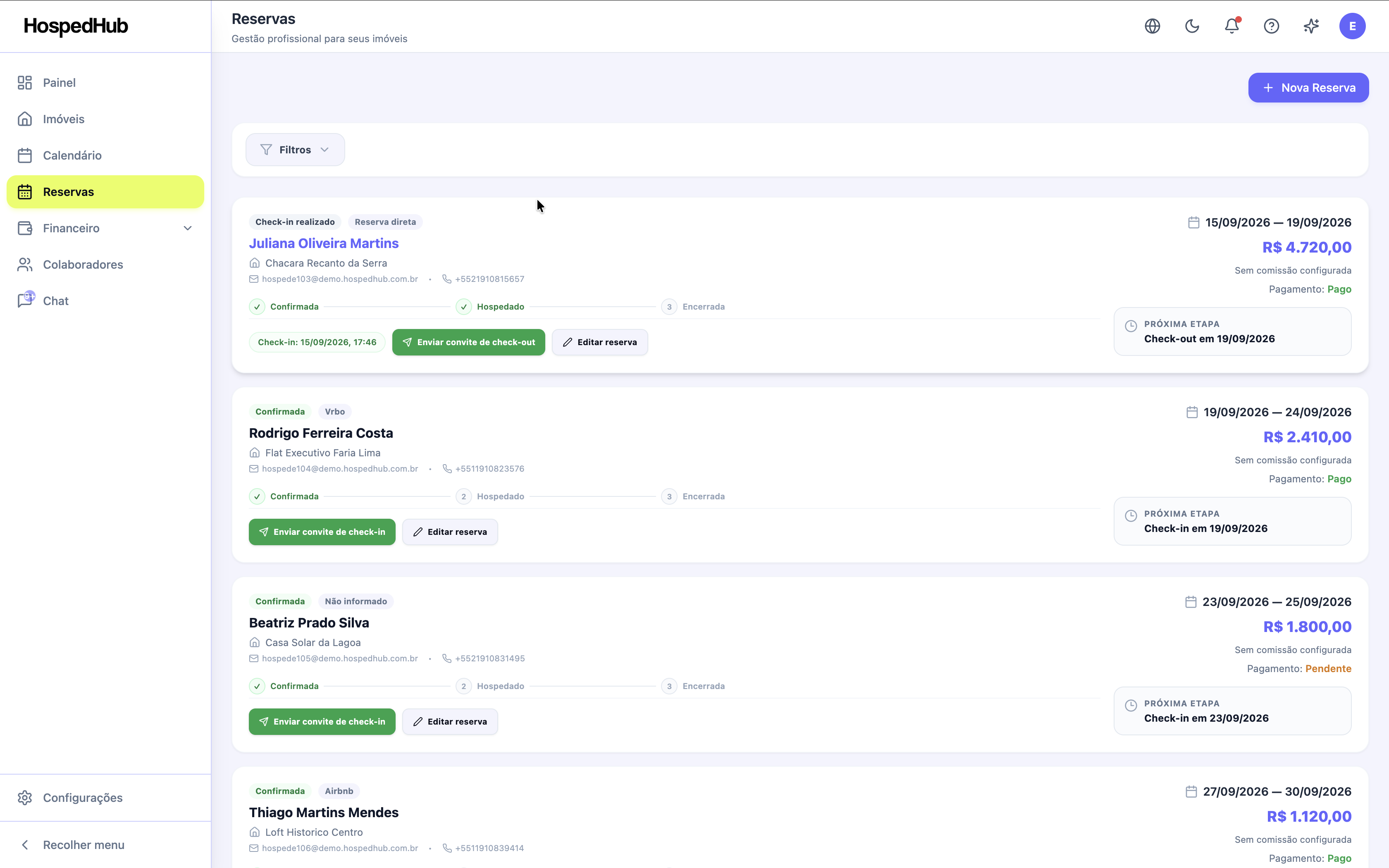Click the Calendário calendar icon
The image size is (1389, 868).
tap(25, 155)
